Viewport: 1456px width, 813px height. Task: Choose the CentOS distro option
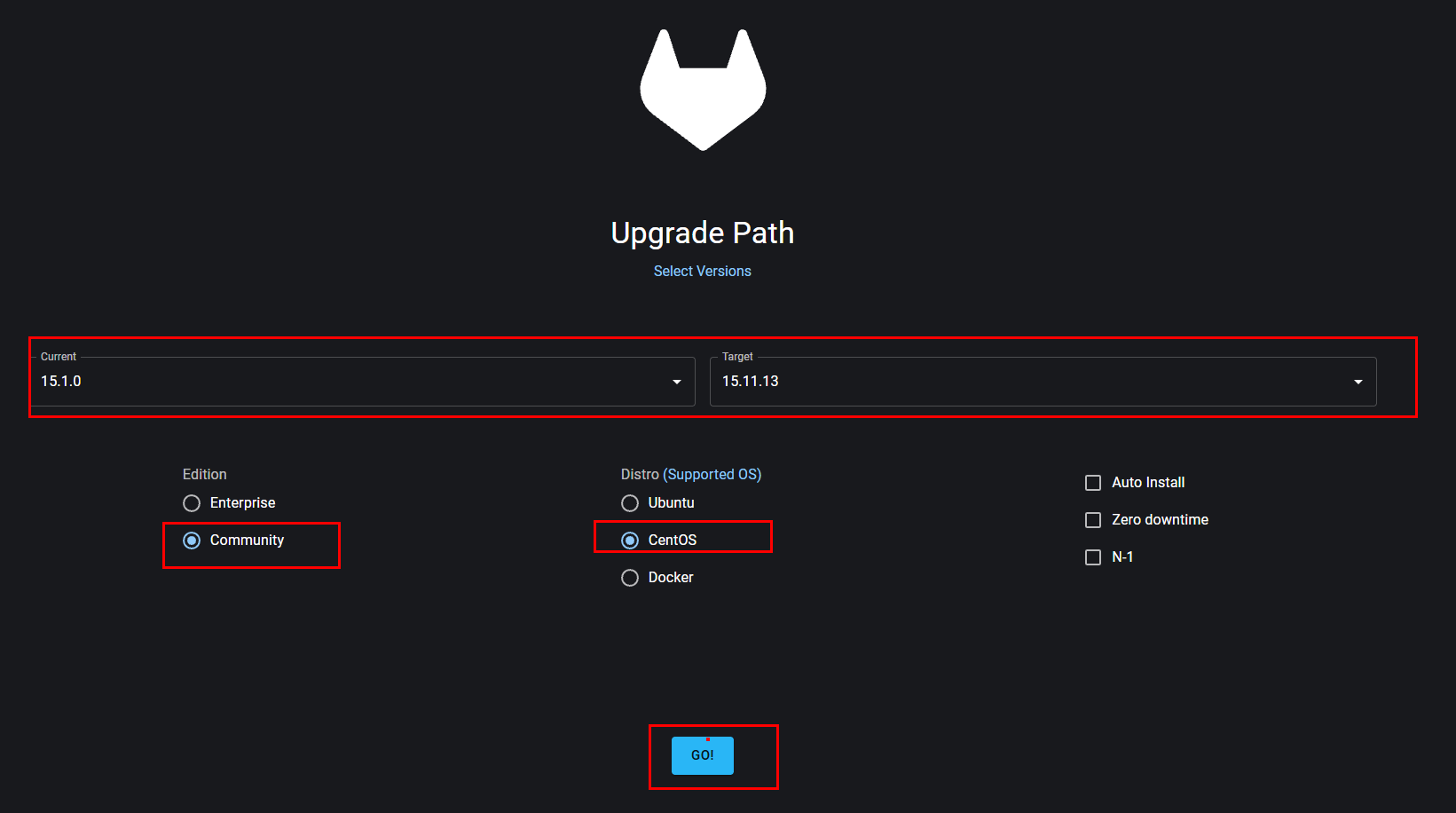tap(630, 541)
